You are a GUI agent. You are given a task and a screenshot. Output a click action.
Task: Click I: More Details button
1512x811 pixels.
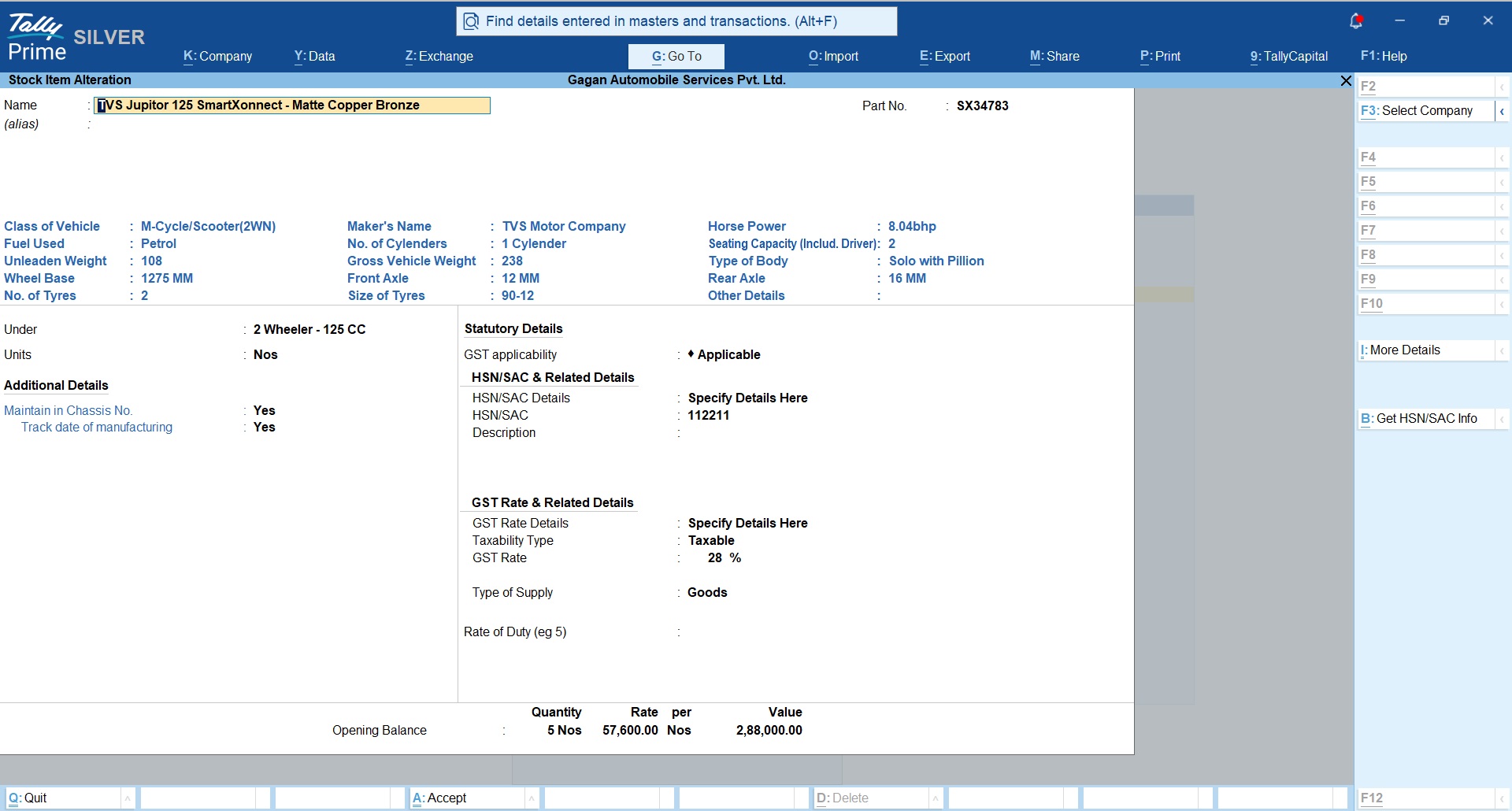(1425, 350)
